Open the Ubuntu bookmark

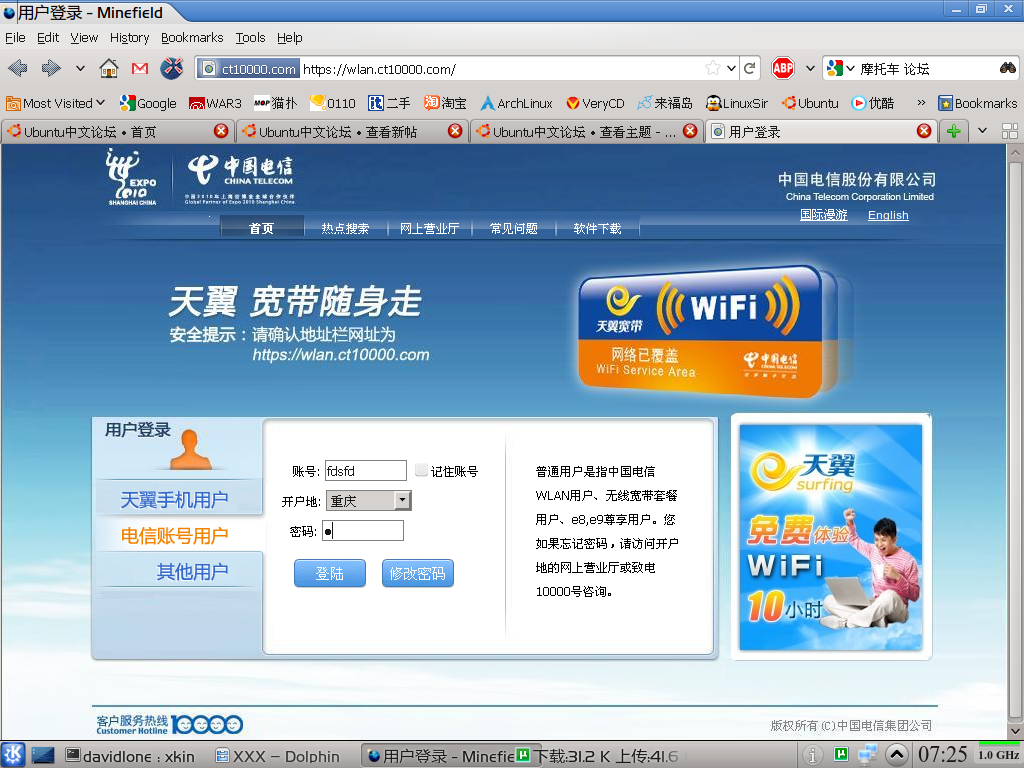tap(810, 103)
